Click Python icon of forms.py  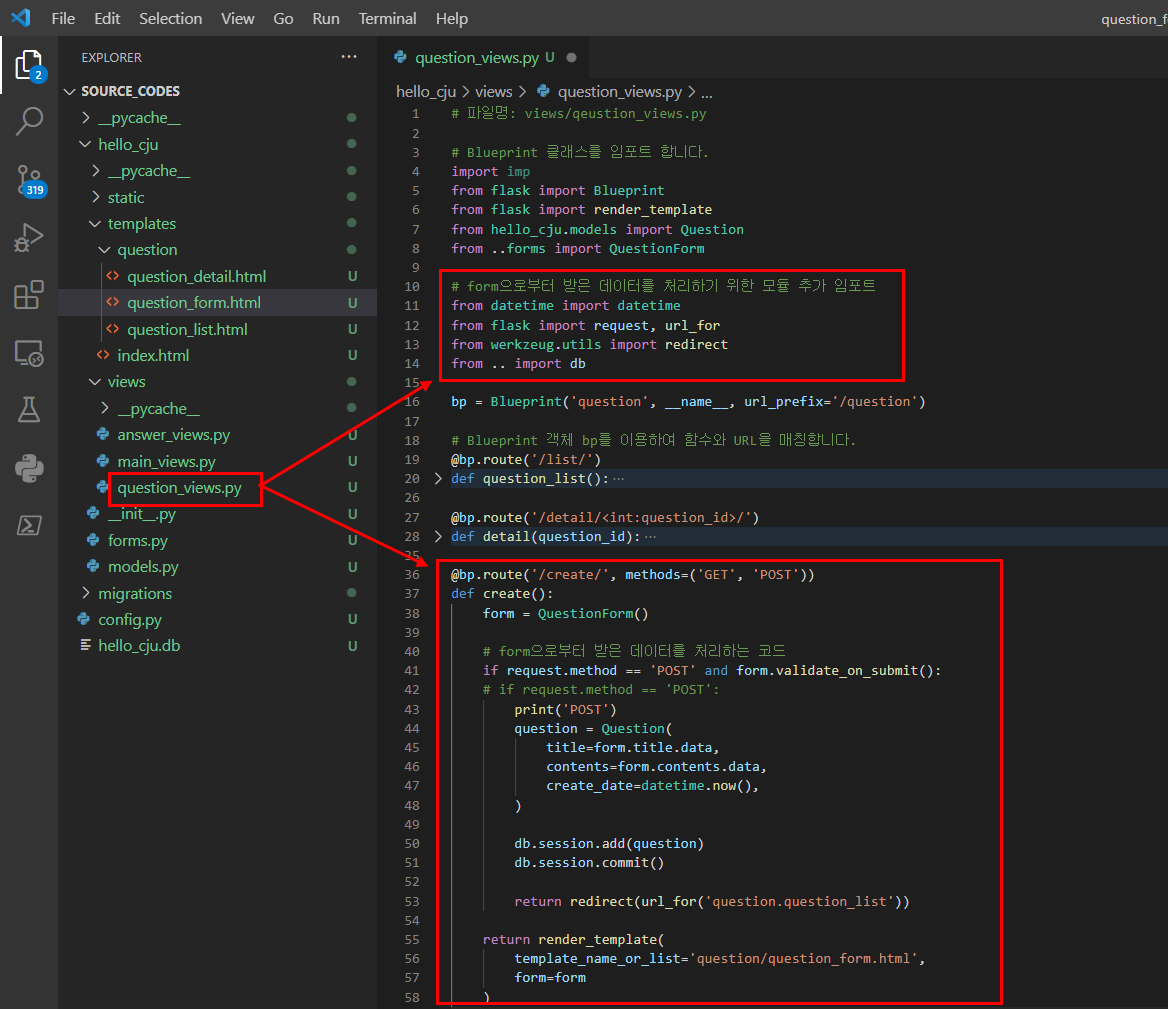[93, 540]
